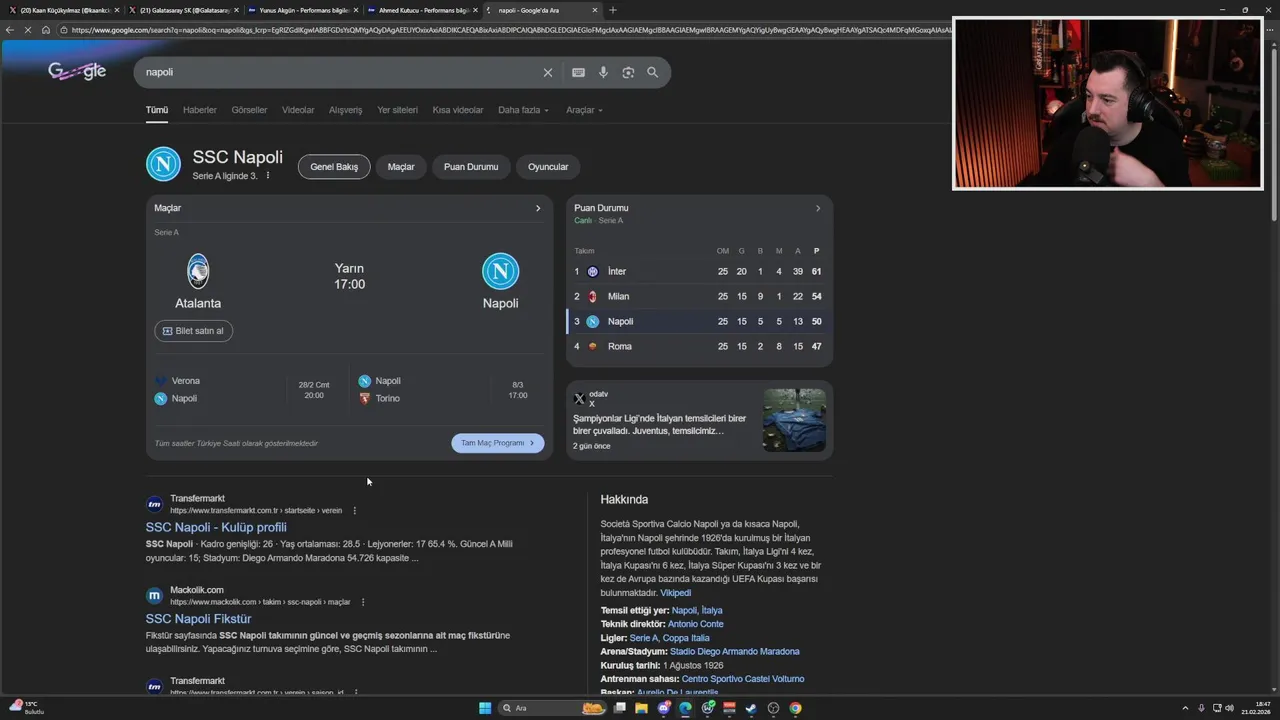Viewport: 1280px width, 720px height.
Task: Click the Atalanta team crest in Maçlar
Action: [198, 271]
